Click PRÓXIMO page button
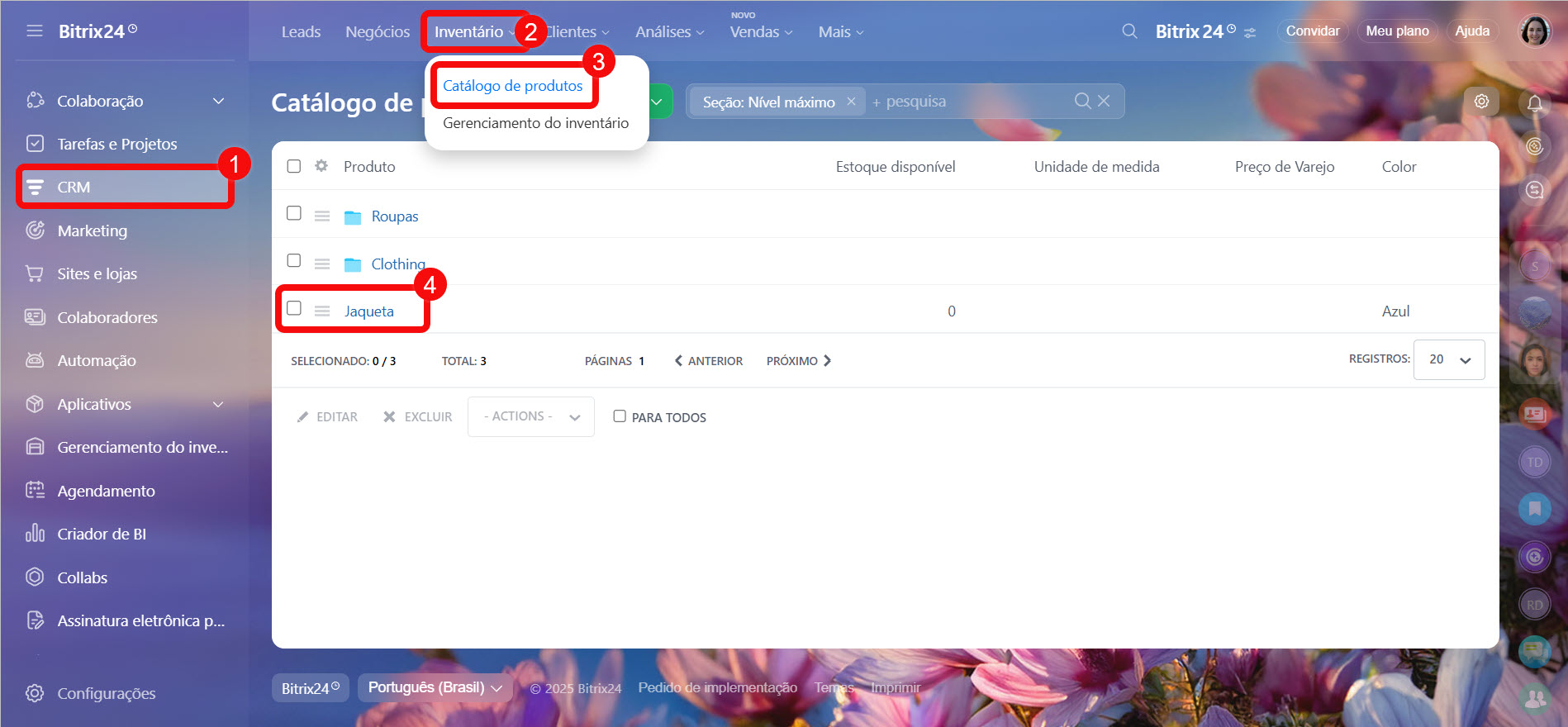Screen dimensions: 1568x727 (798, 361)
